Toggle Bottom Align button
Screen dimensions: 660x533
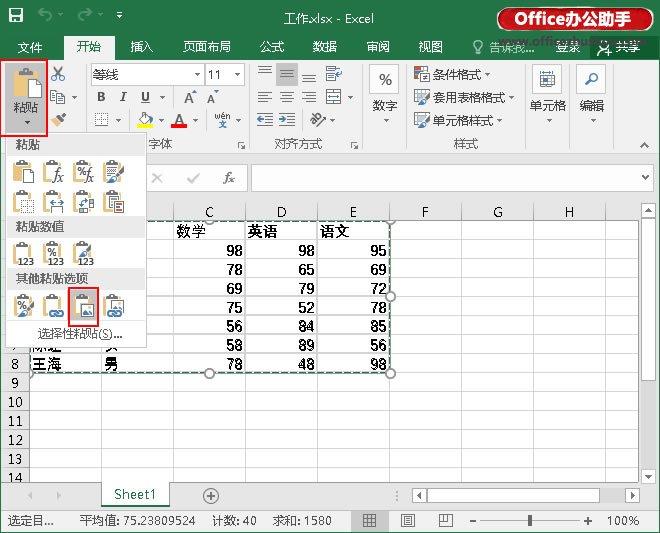point(309,76)
